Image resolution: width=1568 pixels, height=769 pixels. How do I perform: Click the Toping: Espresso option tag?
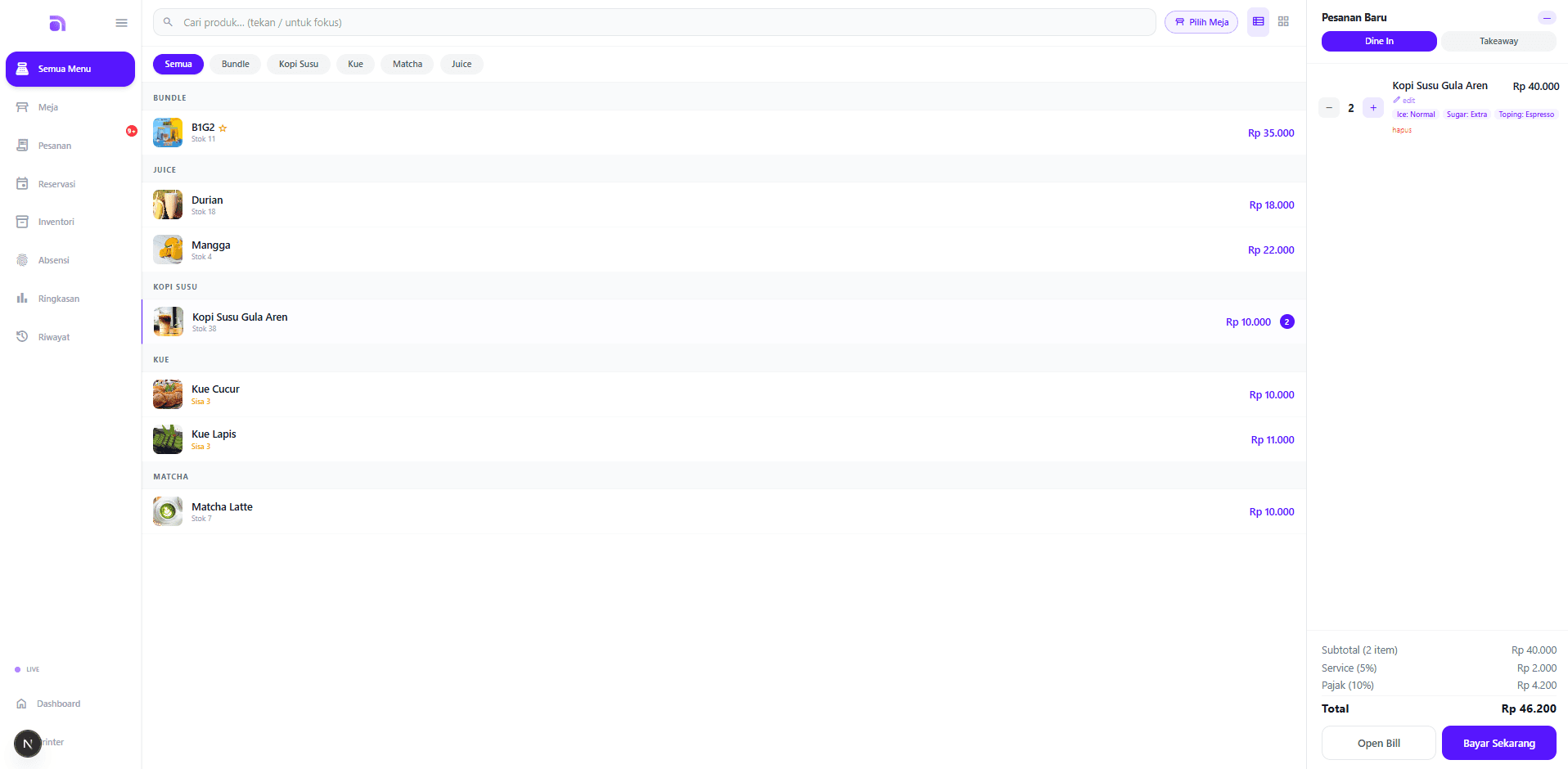click(1526, 115)
